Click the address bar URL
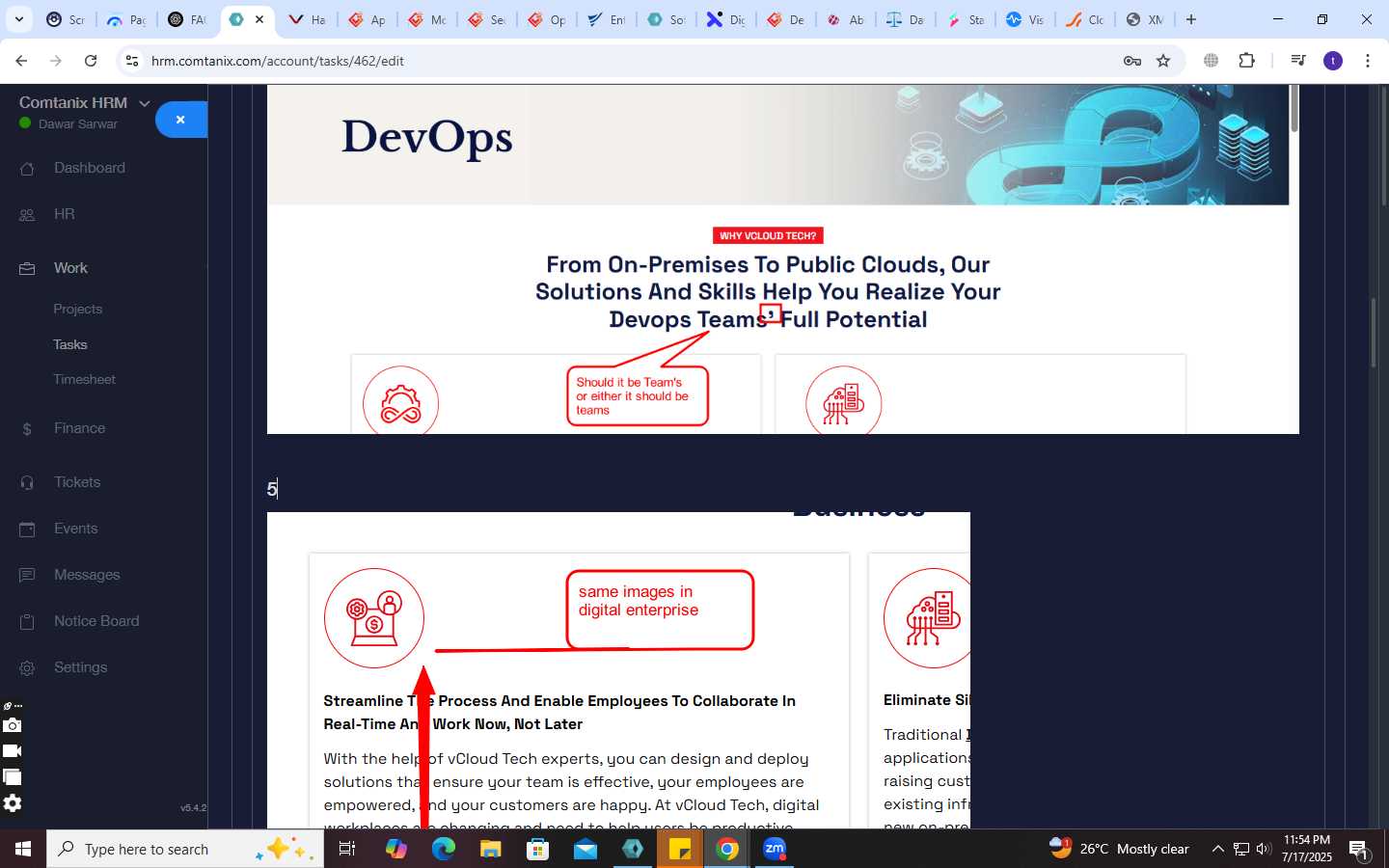 tap(278, 61)
